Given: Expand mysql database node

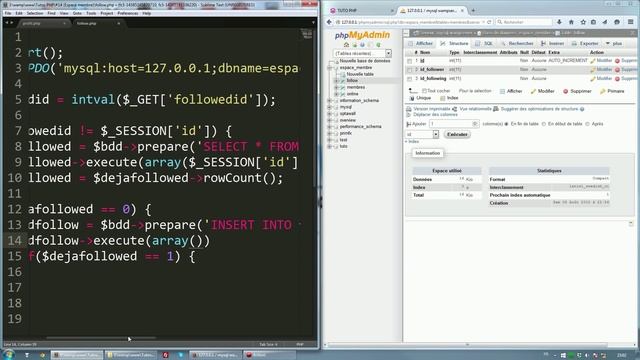Looking at the screenshot, I should 330,107.
